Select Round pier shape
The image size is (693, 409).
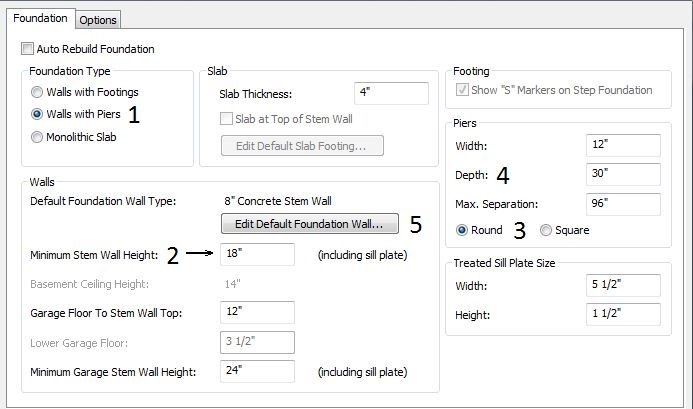(x=462, y=230)
